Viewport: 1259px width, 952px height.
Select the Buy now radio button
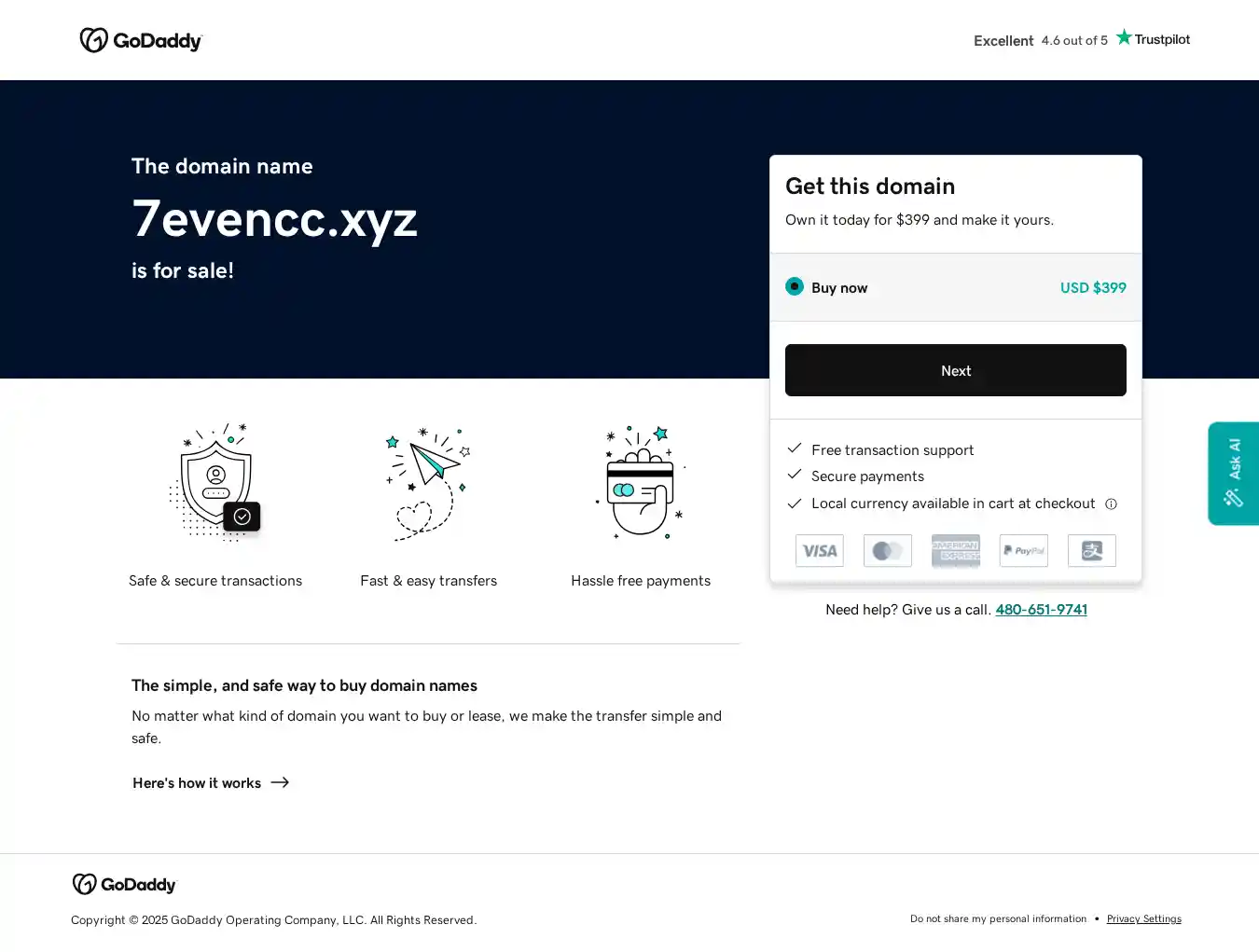[x=795, y=287]
